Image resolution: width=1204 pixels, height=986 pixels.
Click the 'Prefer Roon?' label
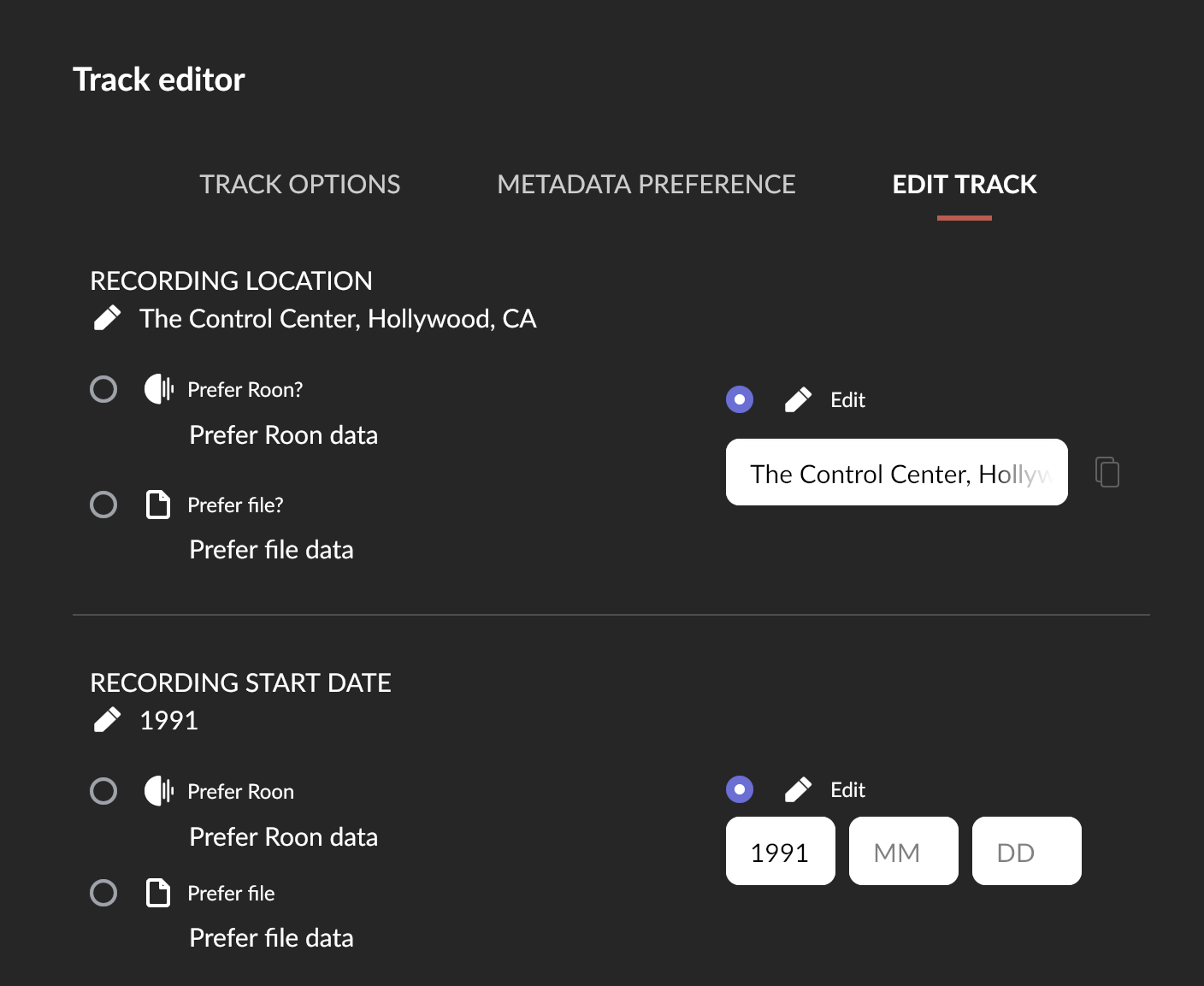coord(245,390)
